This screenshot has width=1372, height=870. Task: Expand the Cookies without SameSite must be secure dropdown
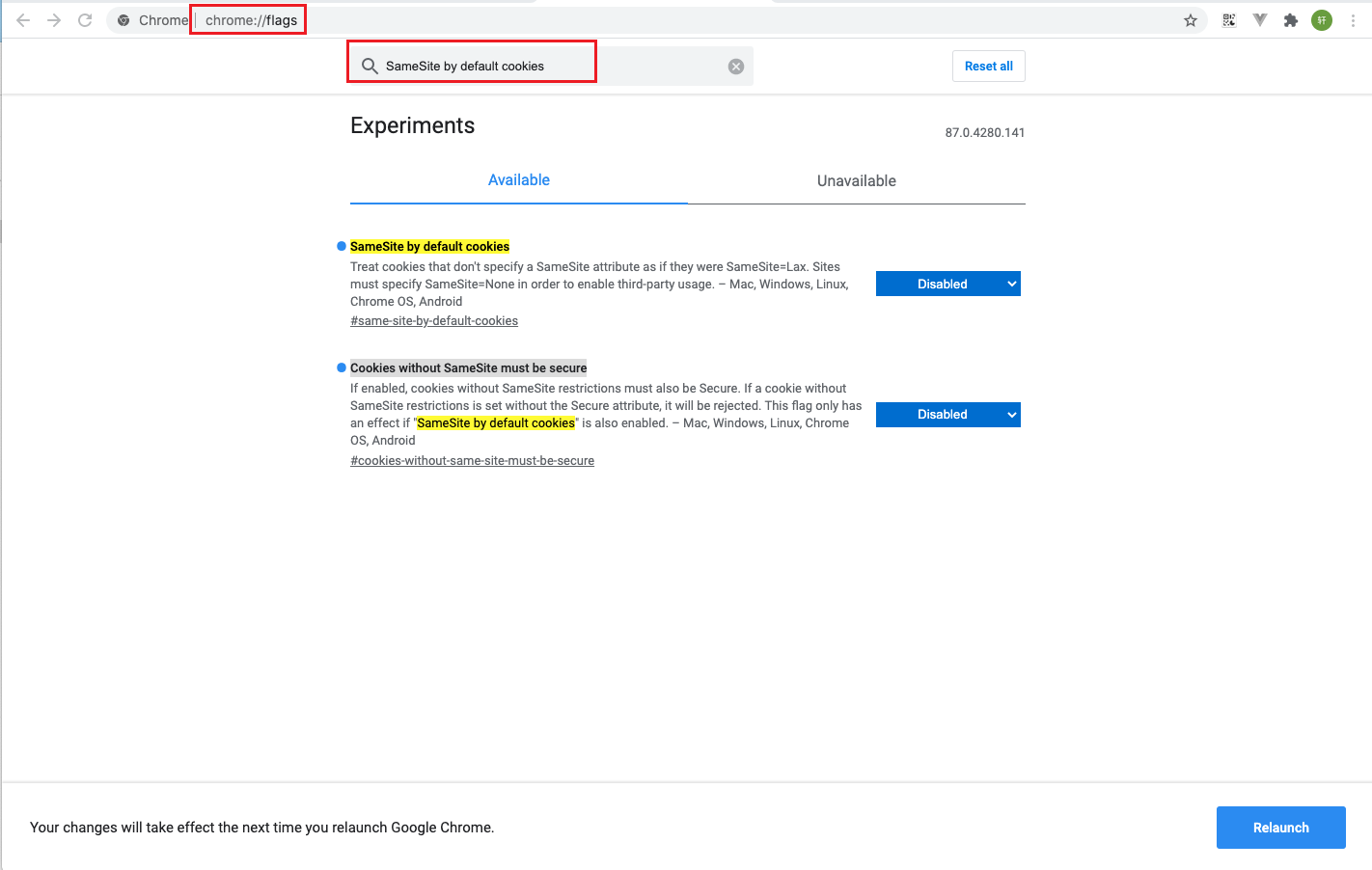coord(947,415)
